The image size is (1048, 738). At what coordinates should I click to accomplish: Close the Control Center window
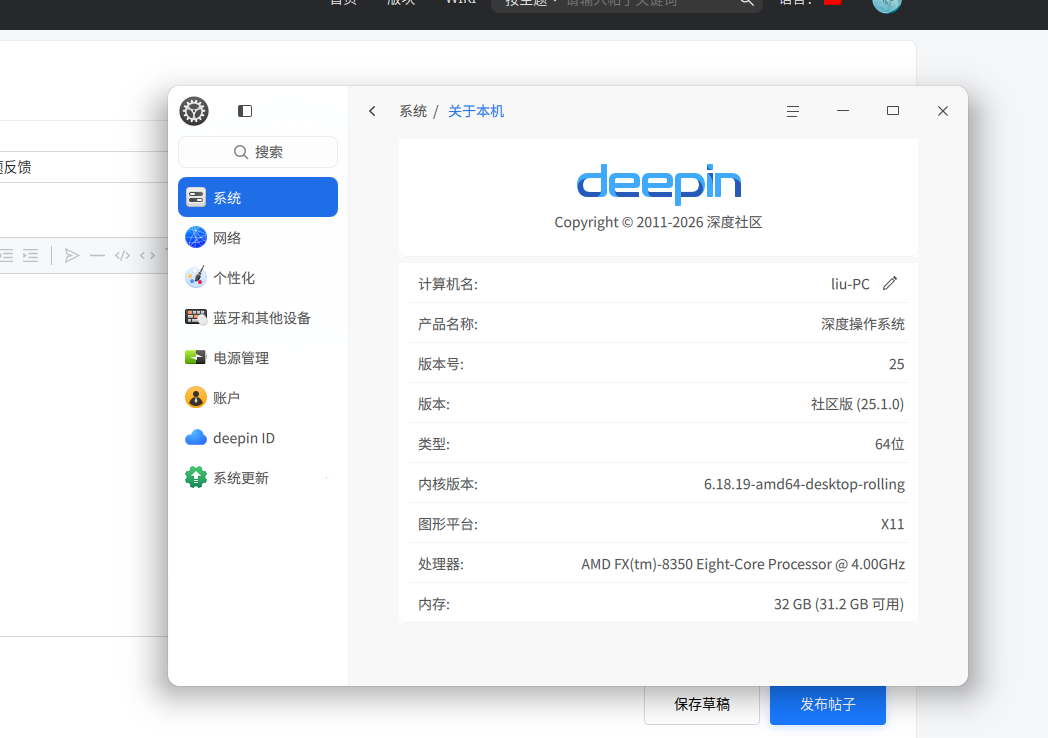(x=942, y=111)
